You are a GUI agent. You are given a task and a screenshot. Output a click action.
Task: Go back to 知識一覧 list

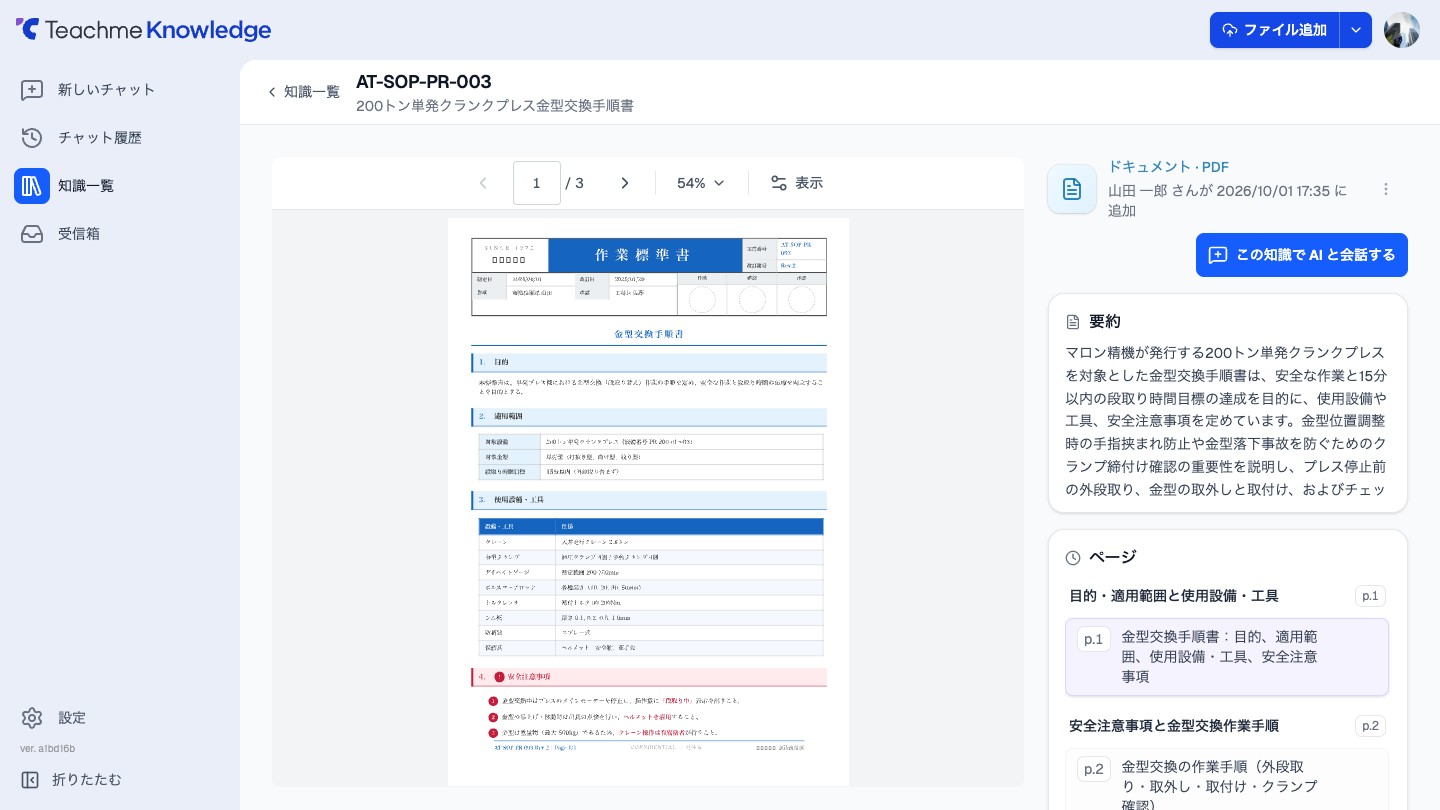(x=303, y=92)
